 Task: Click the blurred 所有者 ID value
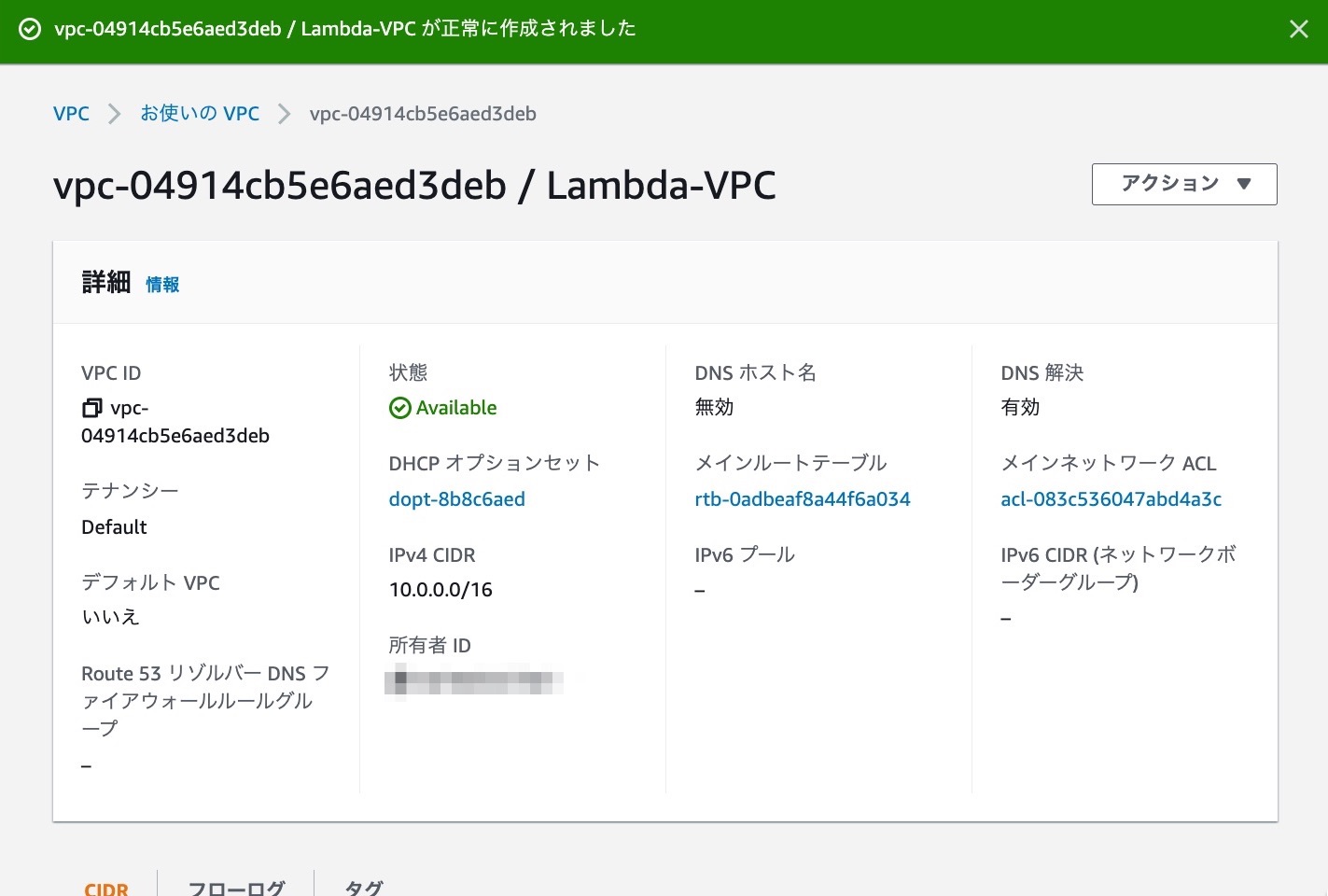tap(474, 680)
